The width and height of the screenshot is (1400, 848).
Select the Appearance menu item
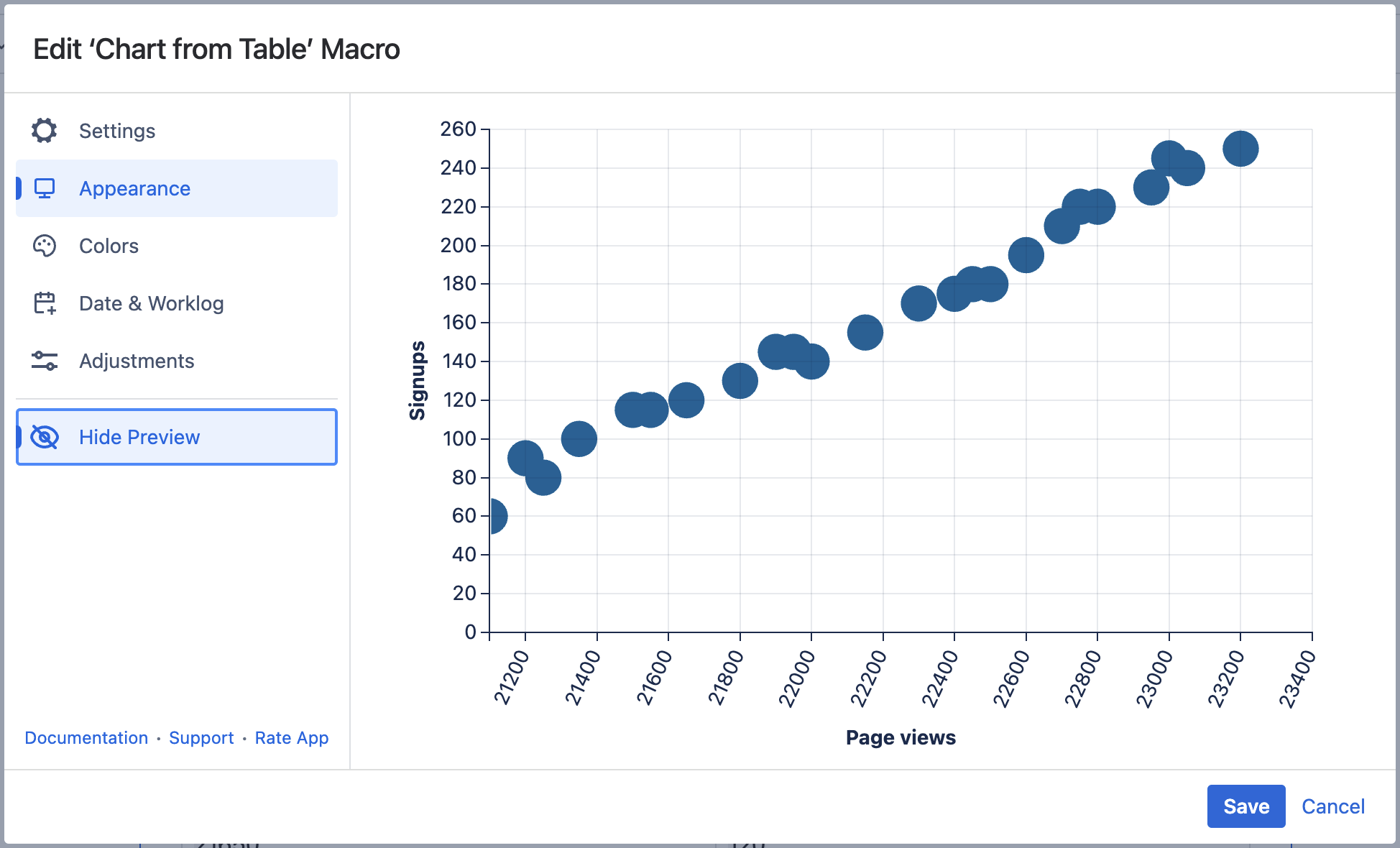(134, 188)
